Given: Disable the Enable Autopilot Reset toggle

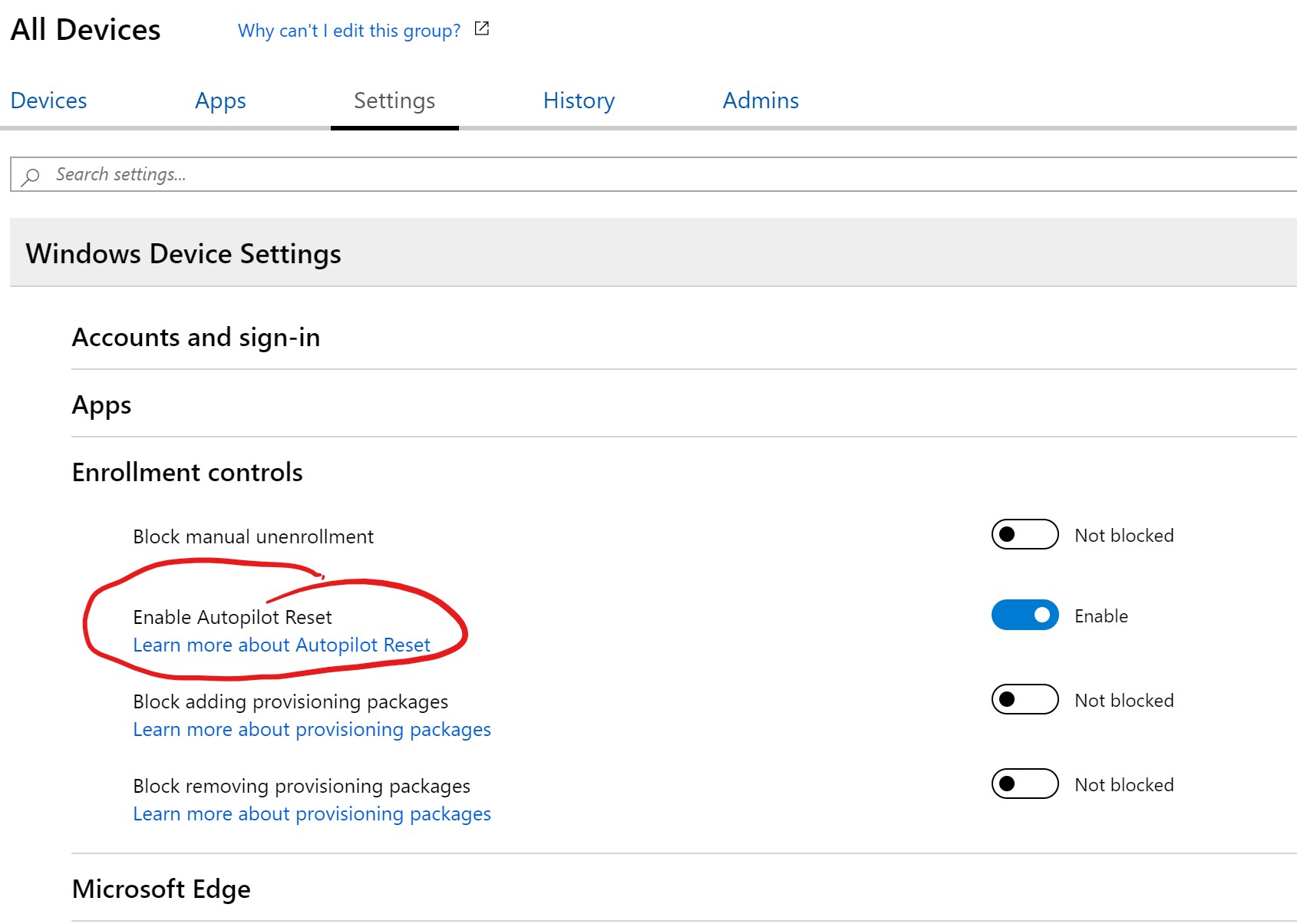Looking at the screenshot, I should 1025,615.
